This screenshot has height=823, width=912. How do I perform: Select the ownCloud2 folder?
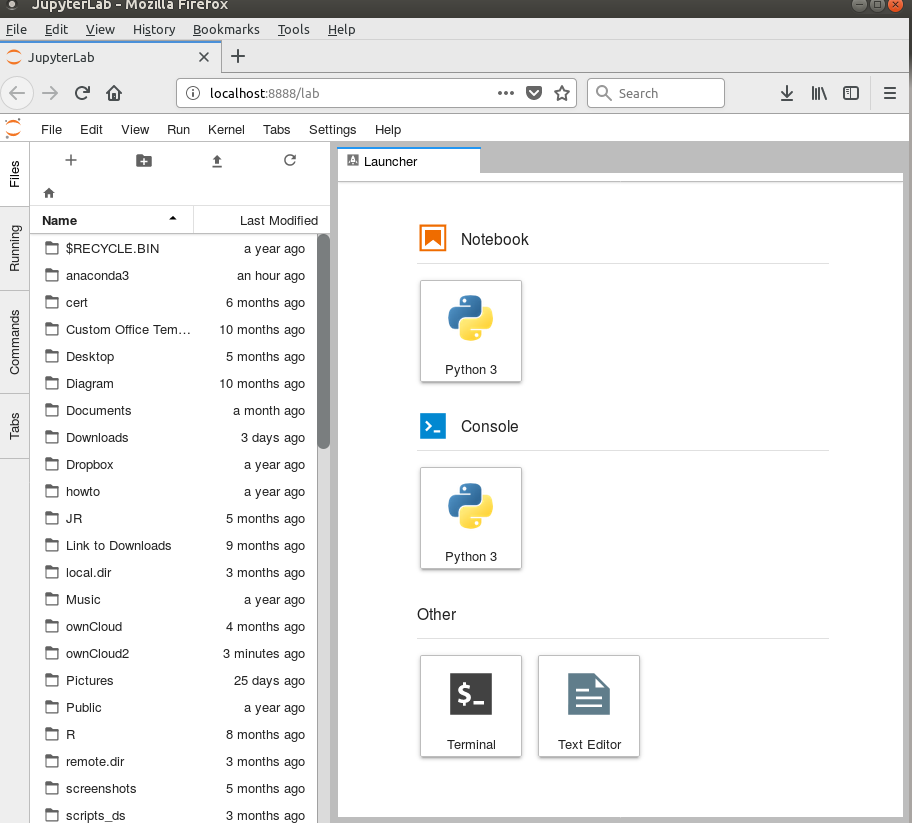(x=174, y=654)
